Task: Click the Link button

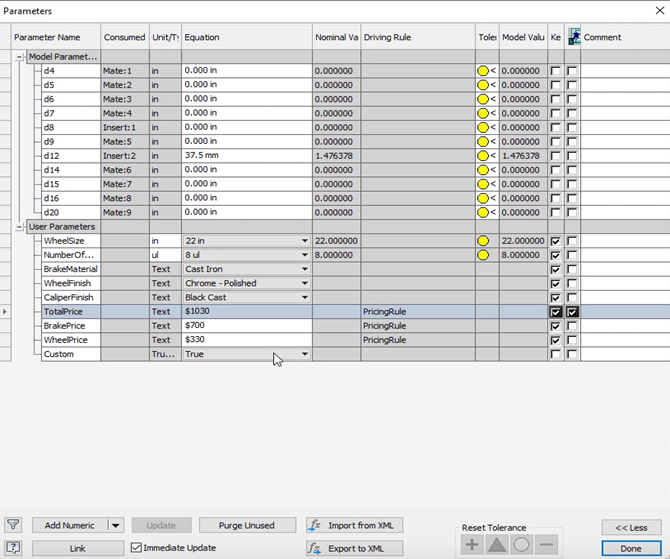Action: (x=78, y=548)
